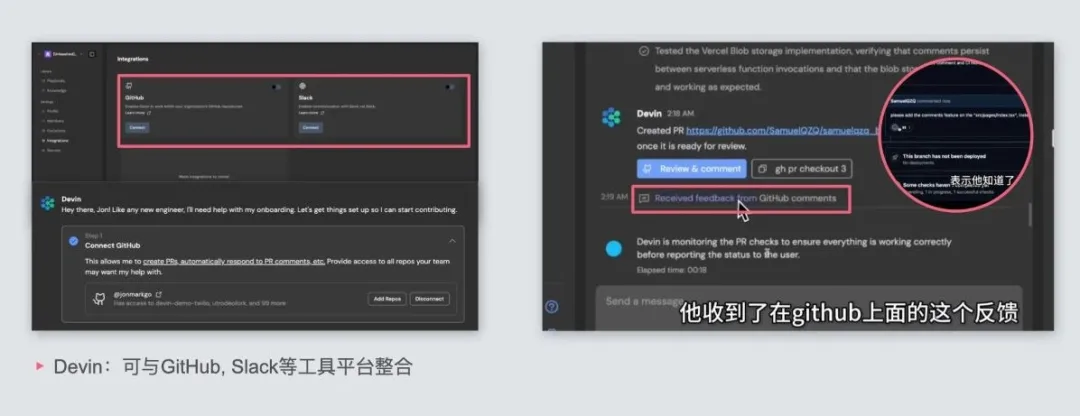Open the github.com/SamuelQZQ PR link
Image resolution: width=1080 pixels, height=416 pixels.
[x=783, y=130]
